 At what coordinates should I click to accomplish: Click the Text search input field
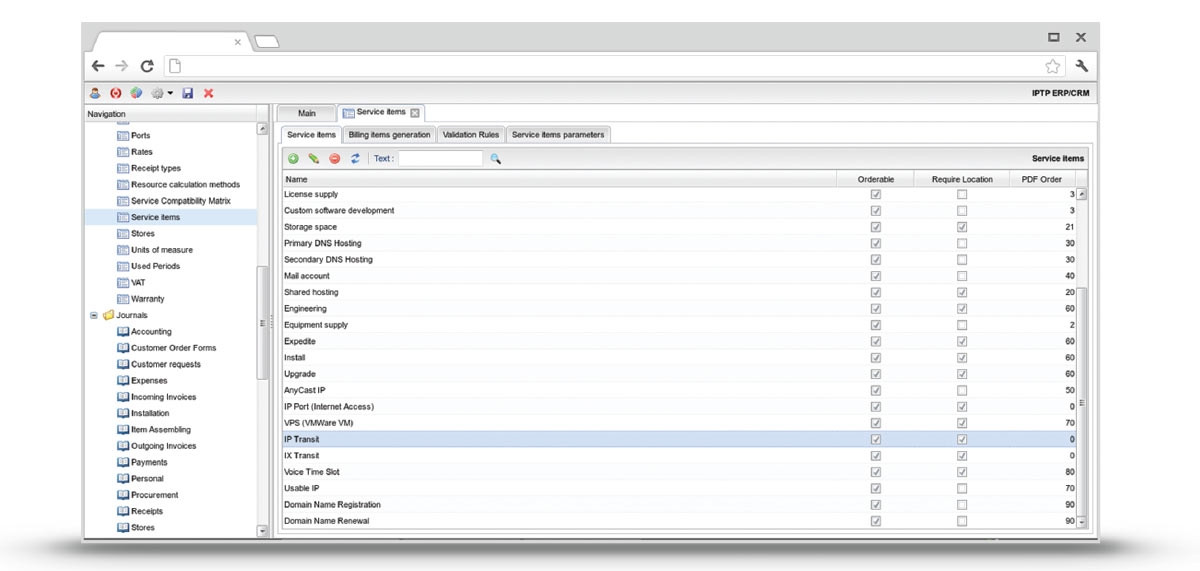click(440, 158)
